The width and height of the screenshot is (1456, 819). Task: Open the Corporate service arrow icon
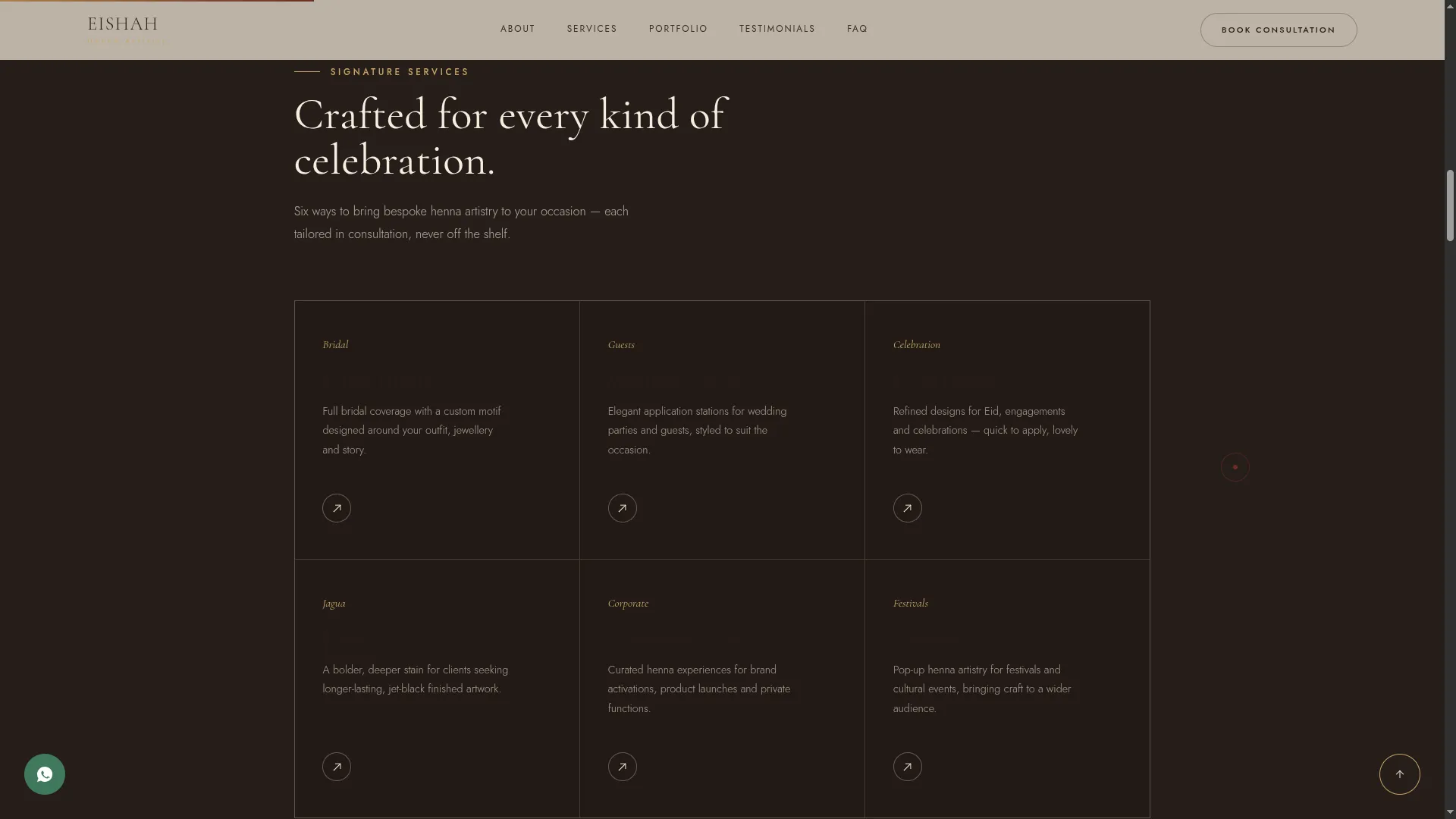click(622, 767)
